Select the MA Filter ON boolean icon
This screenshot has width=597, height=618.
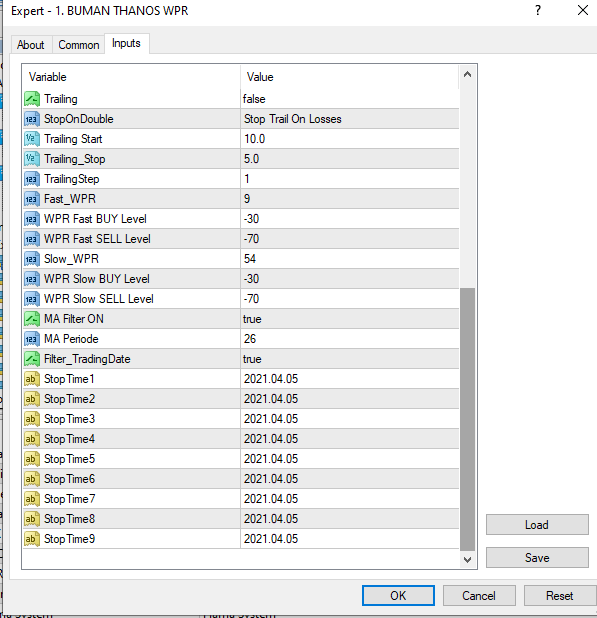tap(32, 319)
